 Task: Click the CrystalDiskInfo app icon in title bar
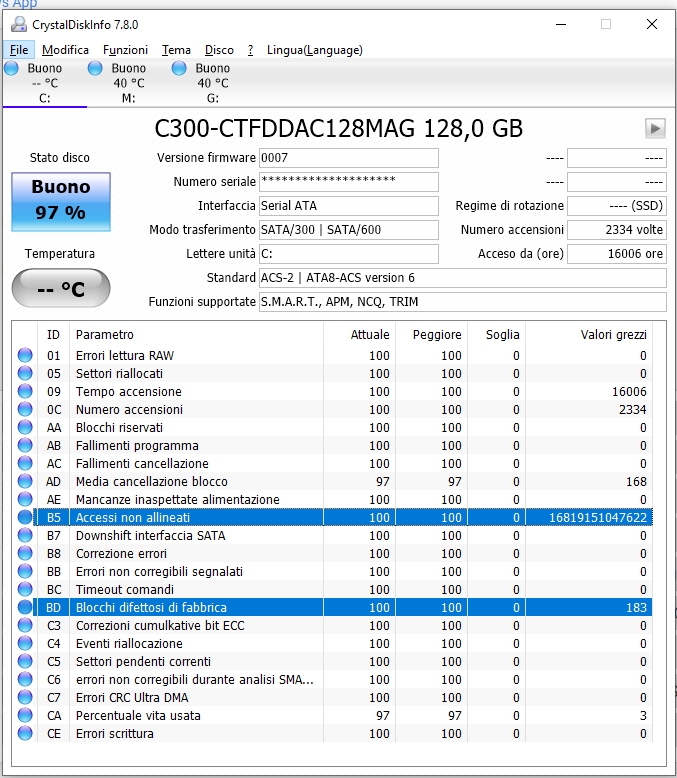point(19,24)
